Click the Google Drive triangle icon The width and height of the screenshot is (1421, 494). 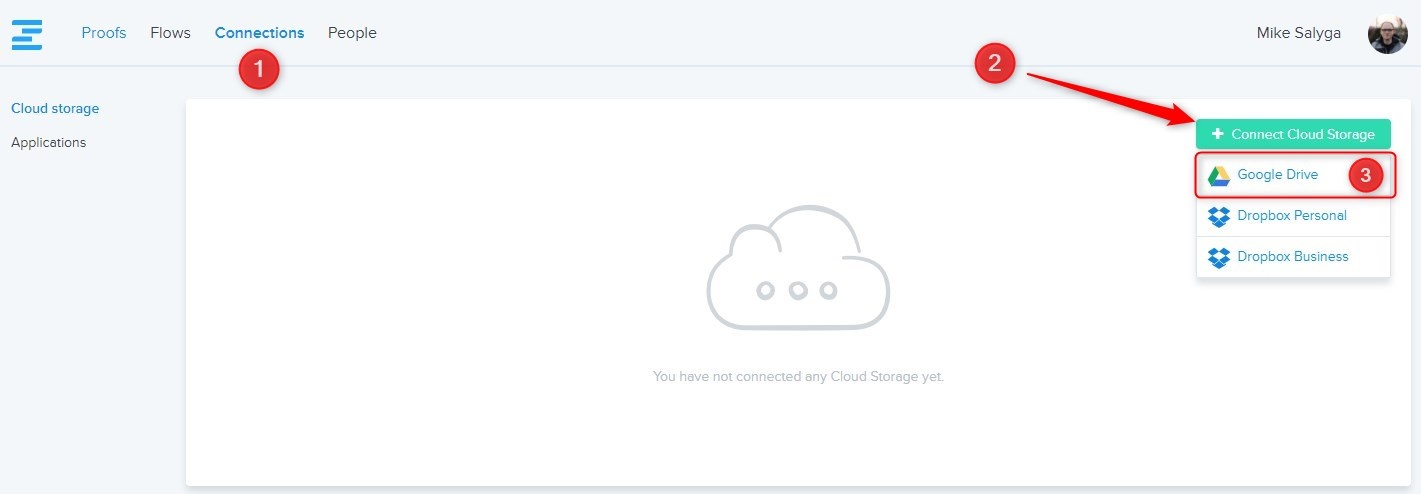point(1218,176)
